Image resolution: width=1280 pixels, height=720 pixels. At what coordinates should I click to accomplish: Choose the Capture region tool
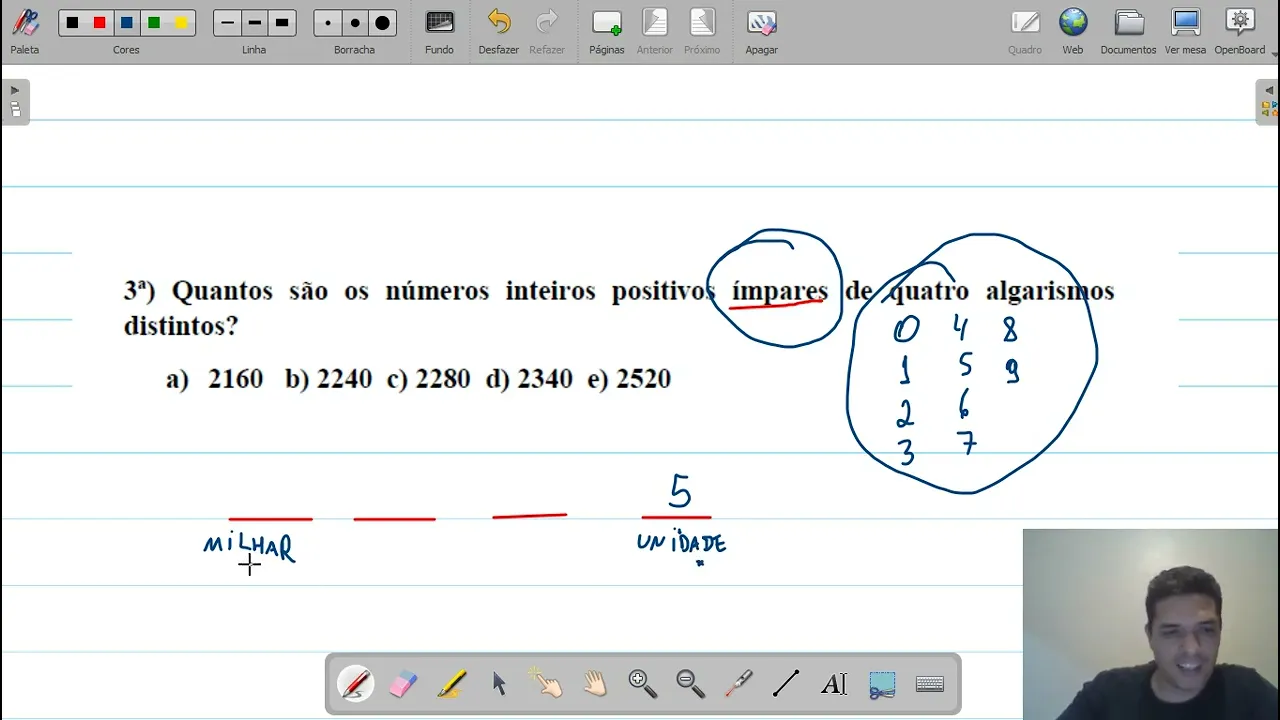pyautogui.click(x=882, y=684)
